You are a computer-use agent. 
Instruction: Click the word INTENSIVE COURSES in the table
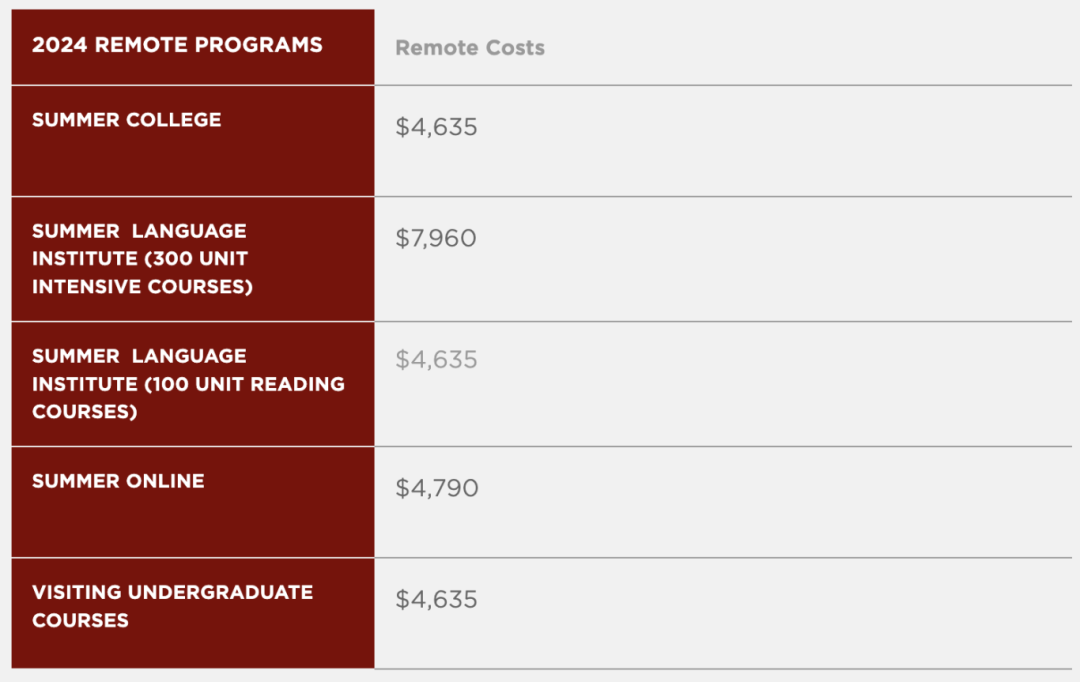coord(142,287)
